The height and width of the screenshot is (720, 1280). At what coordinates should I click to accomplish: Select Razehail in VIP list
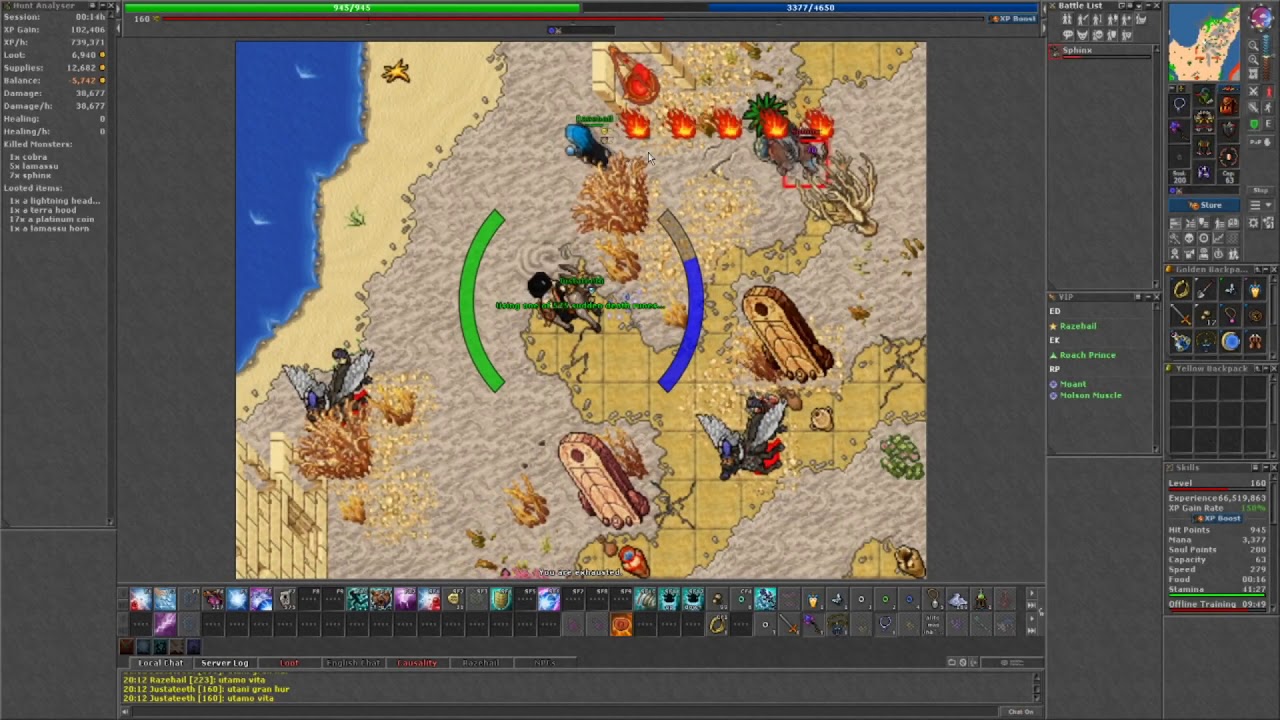[x=1078, y=326]
